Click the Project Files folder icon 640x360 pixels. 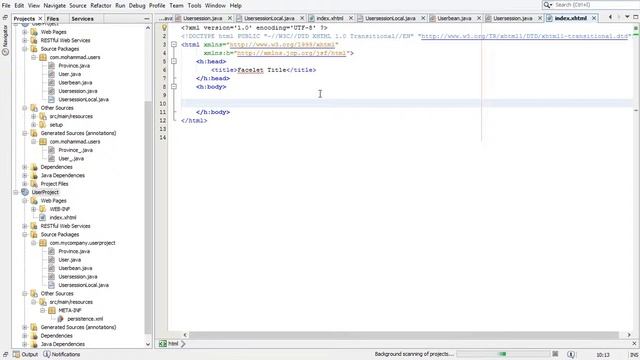click(x=34, y=184)
